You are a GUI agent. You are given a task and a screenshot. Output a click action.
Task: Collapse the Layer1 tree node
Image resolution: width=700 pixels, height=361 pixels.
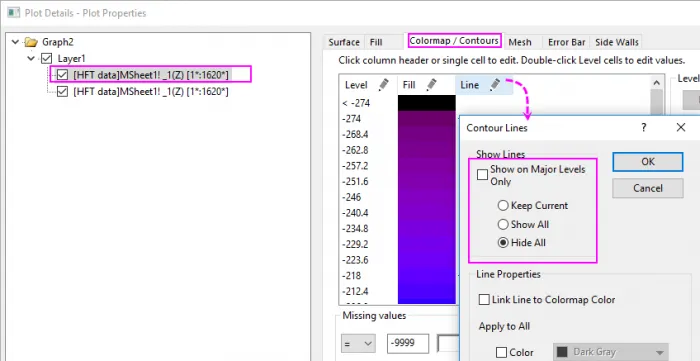tap(31, 58)
